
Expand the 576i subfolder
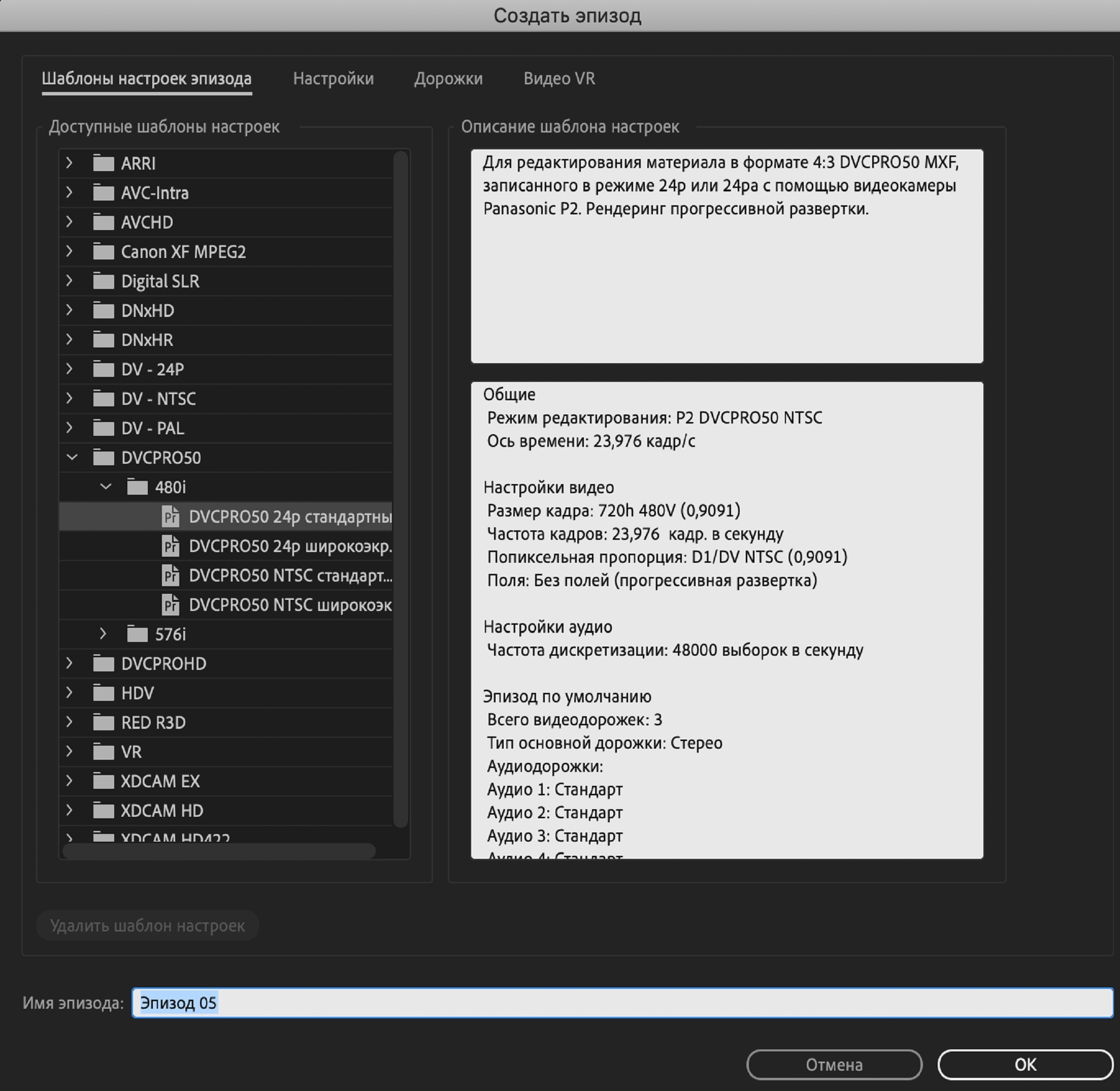[103, 634]
